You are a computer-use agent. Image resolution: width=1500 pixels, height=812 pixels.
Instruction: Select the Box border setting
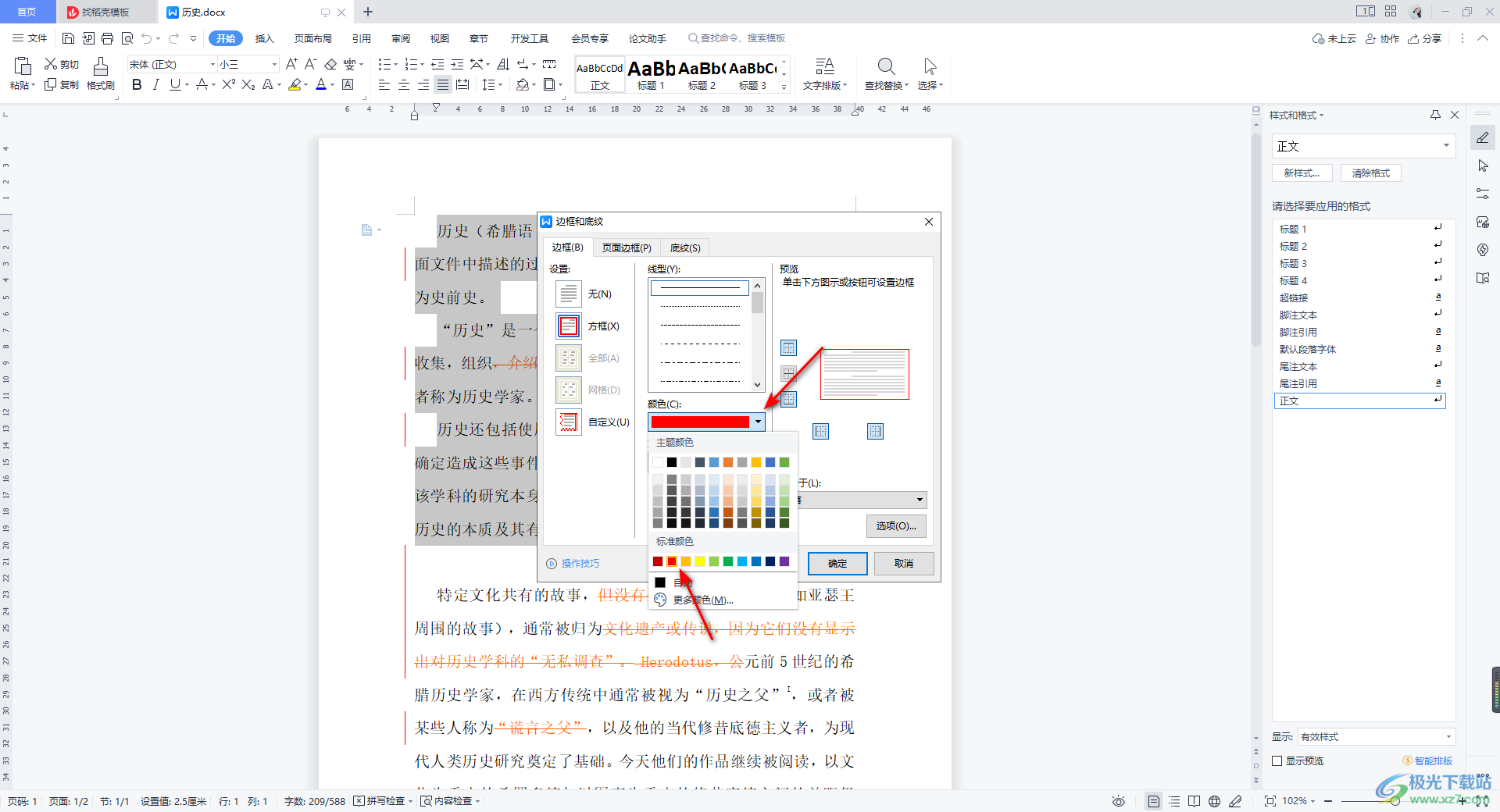pos(569,326)
